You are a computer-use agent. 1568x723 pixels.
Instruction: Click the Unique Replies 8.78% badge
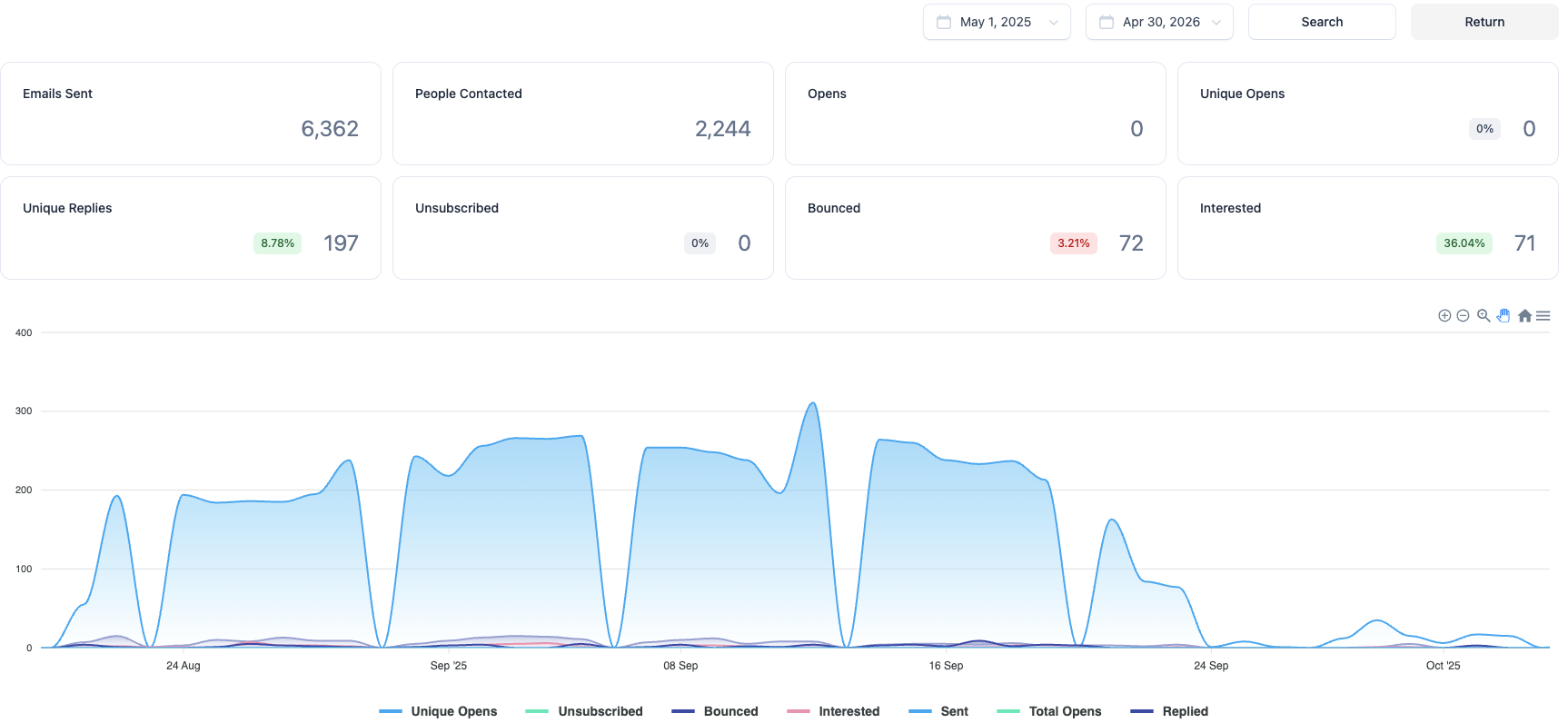pos(277,243)
